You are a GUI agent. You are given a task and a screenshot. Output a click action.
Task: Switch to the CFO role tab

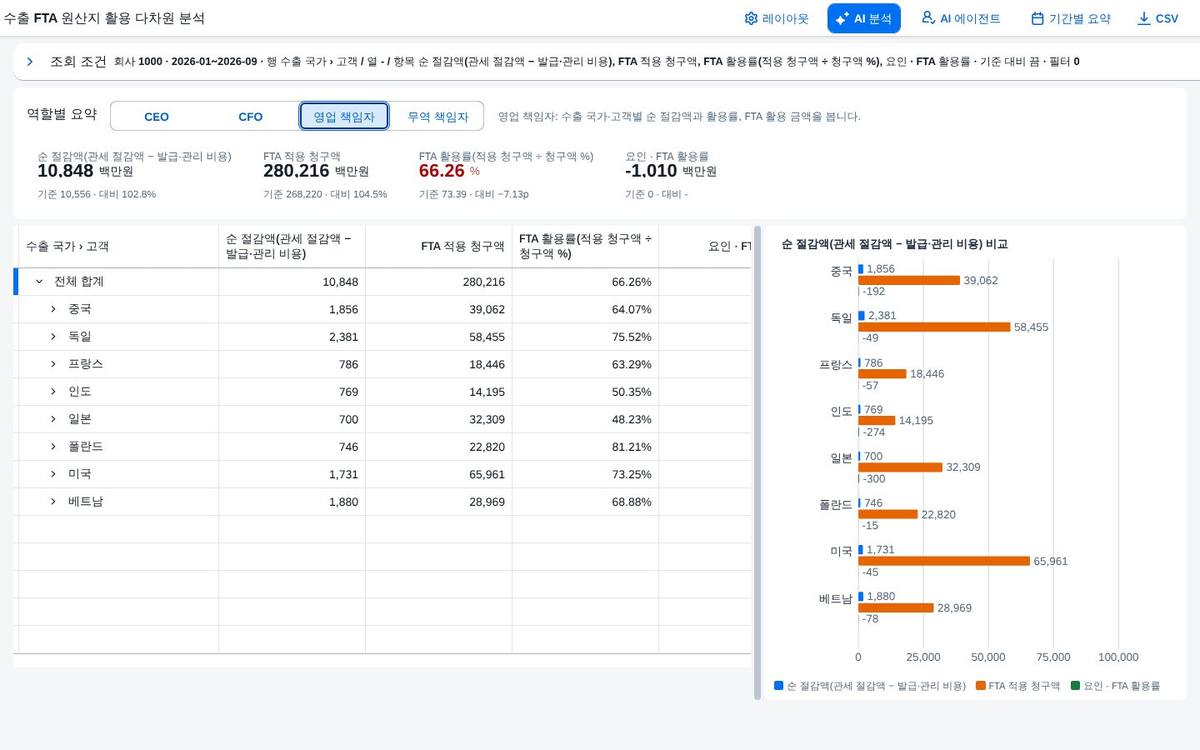[250, 117]
